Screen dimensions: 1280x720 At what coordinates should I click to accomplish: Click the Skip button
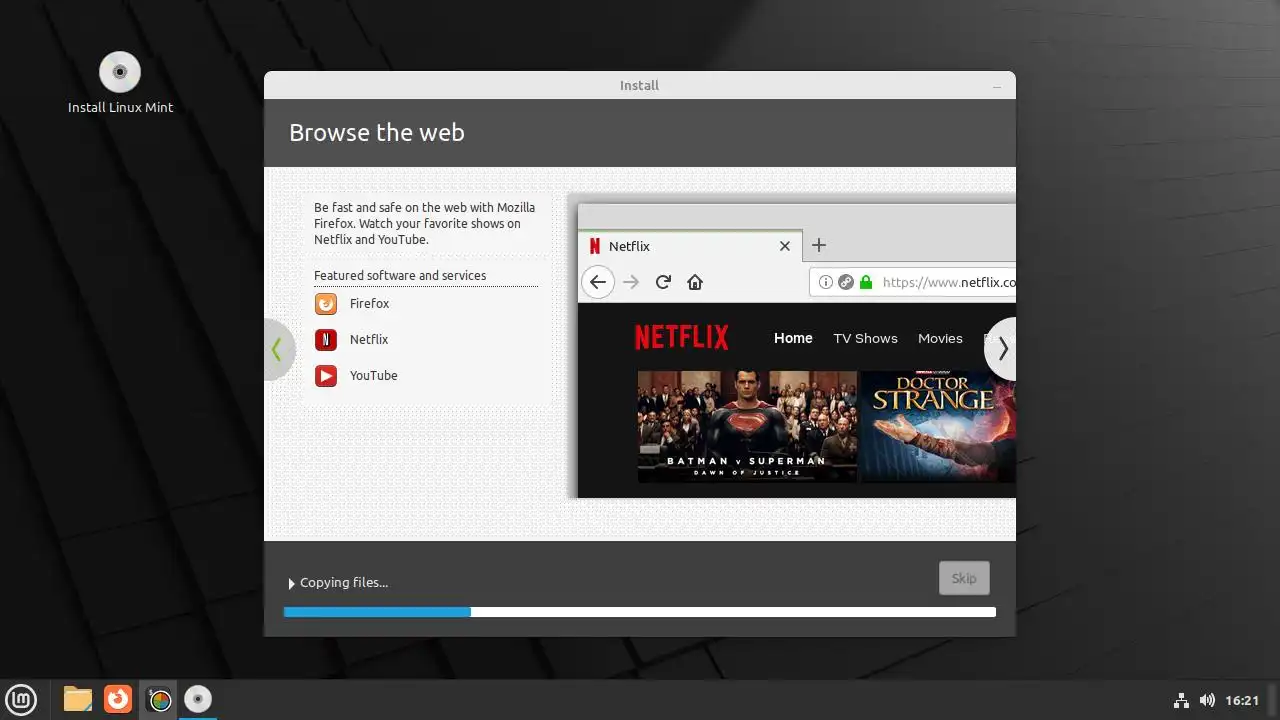[964, 578]
